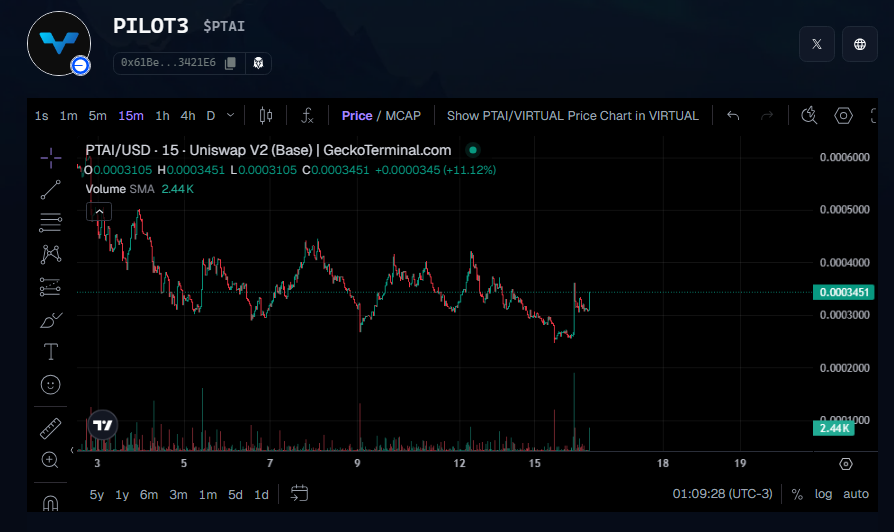Screen dimensions: 894x532
Task: Set date range to 1d
Action: click(x=261, y=495)
